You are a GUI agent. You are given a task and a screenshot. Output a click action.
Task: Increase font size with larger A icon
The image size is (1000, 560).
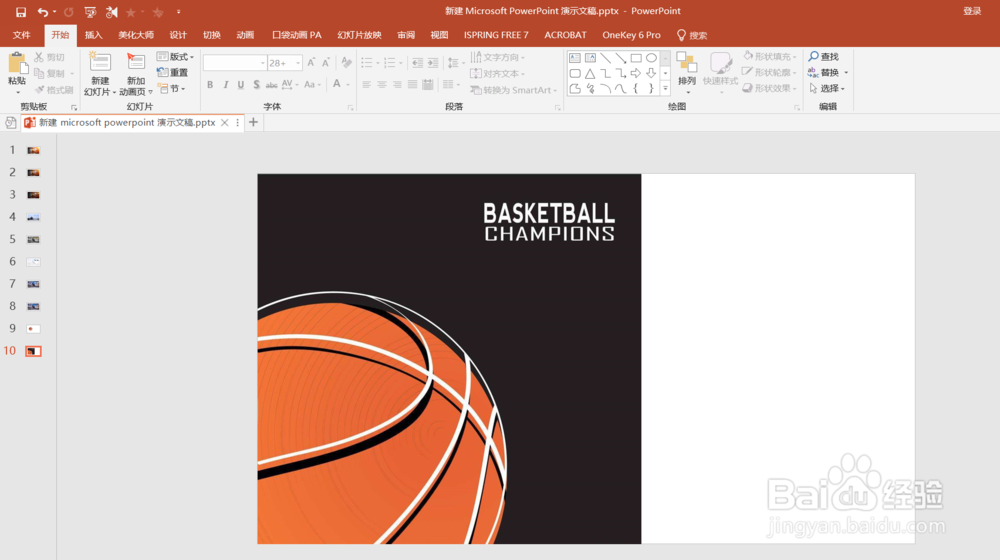coord(311,63)
